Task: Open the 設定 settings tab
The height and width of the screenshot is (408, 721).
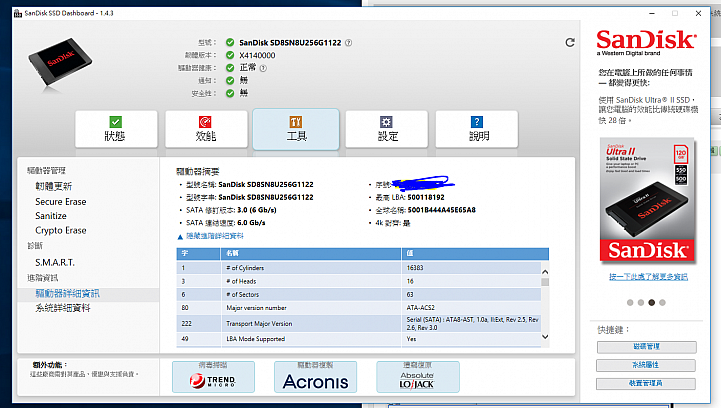Action: 387,129
